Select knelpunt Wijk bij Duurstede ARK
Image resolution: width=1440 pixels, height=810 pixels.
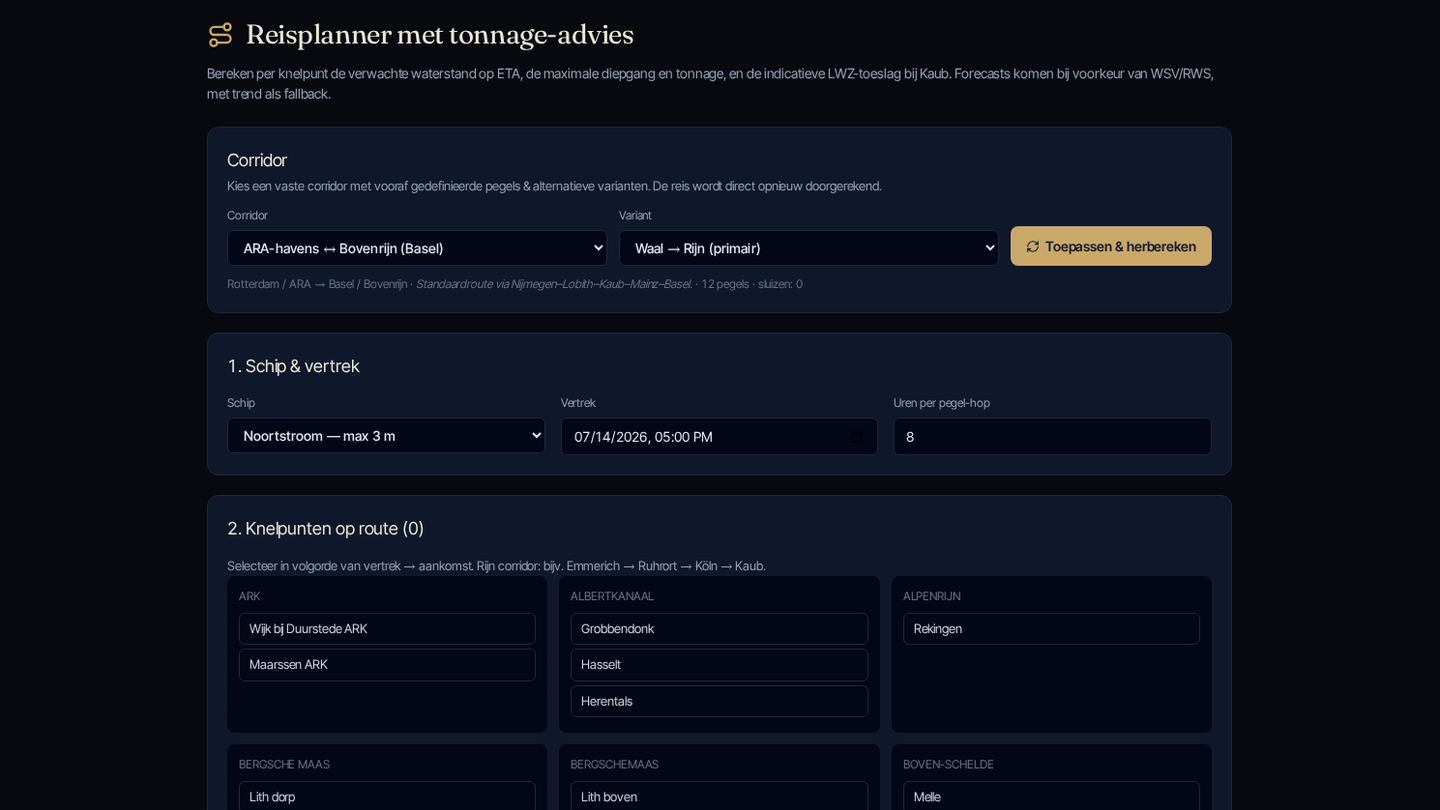[387, 629]
